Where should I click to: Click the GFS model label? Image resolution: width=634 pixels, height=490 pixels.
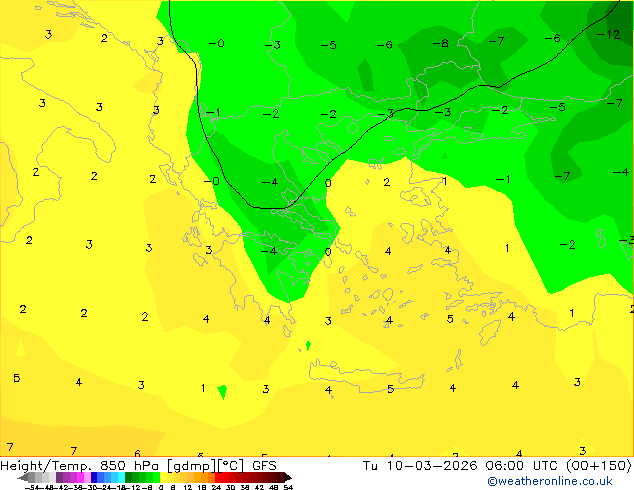(264, 465)
